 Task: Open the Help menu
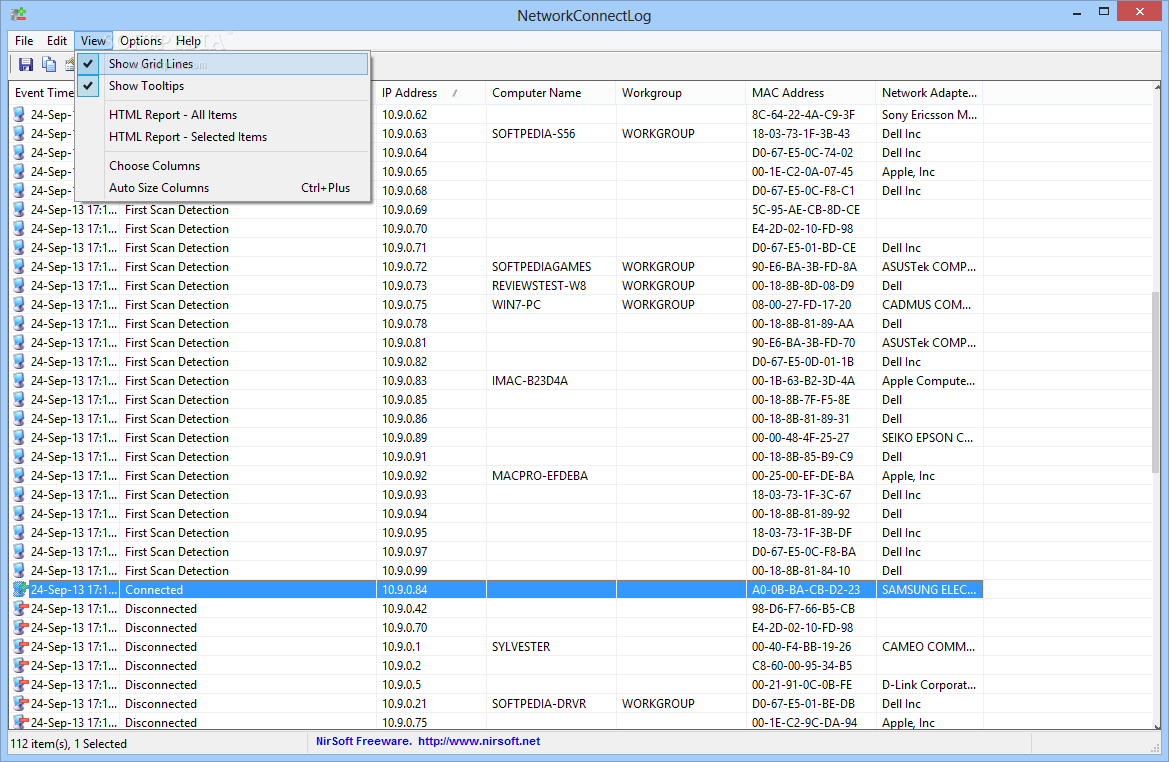pos(188,41)
